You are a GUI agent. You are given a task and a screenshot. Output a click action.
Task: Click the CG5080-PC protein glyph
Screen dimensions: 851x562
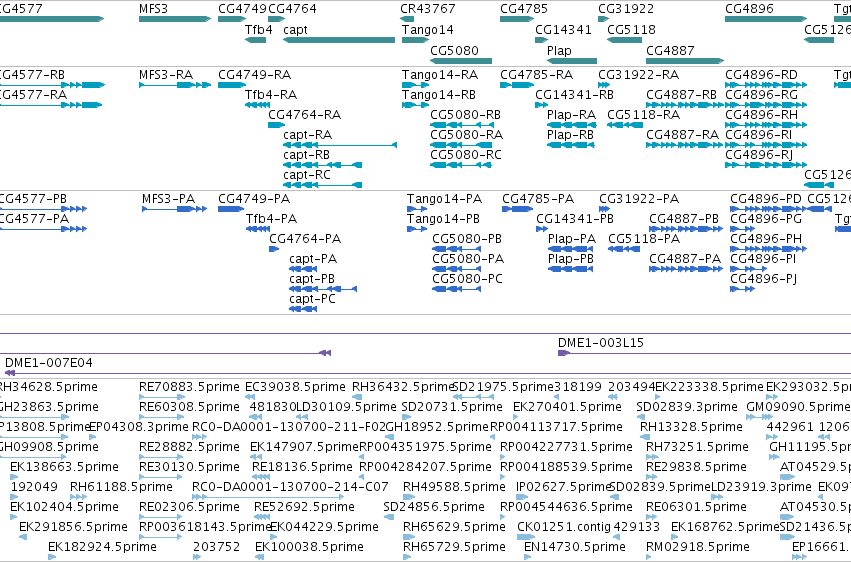tap(456, 289)
